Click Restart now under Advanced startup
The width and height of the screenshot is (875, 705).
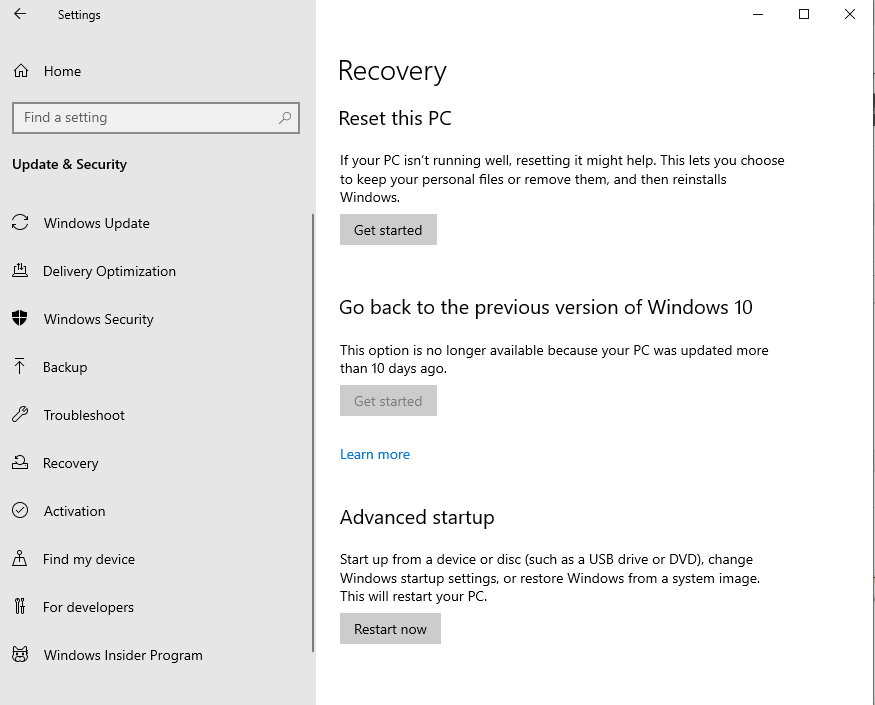click(x=390, y=629)
